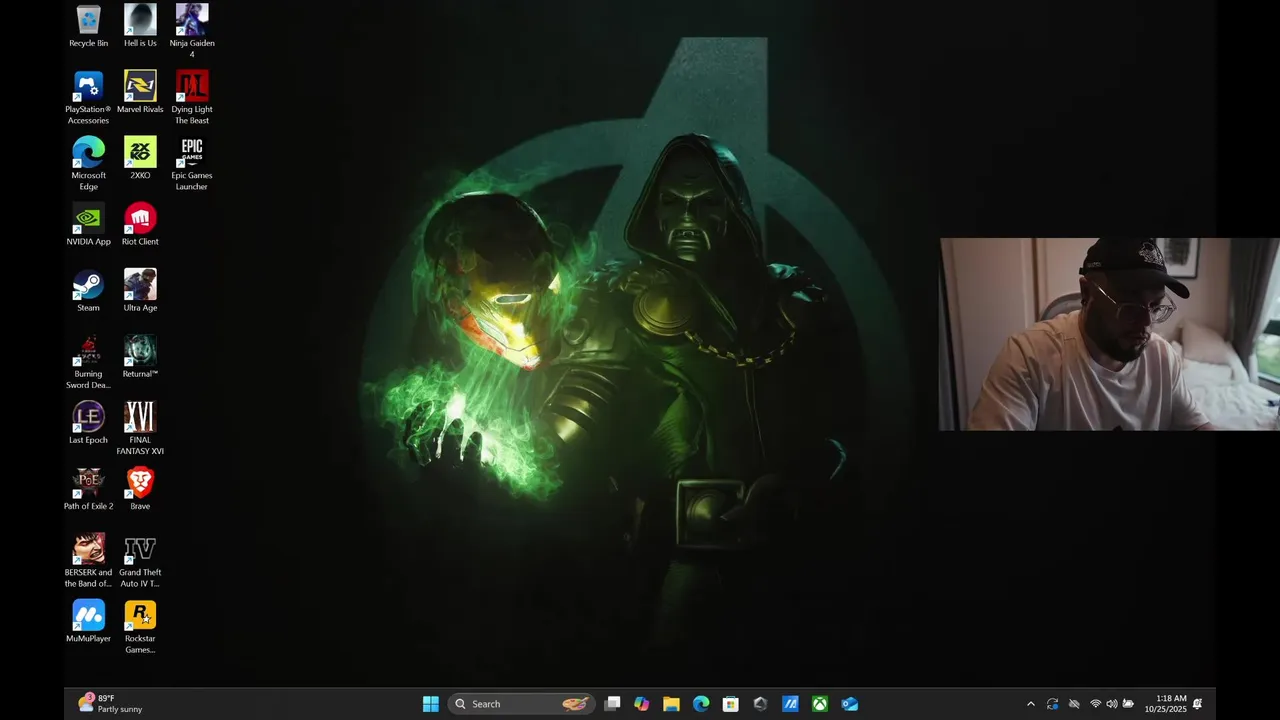The width and height of the screenshot is (1280, 720).
Task: Open the Xbox app from the taskbar
Action: [x=819, y=704]
